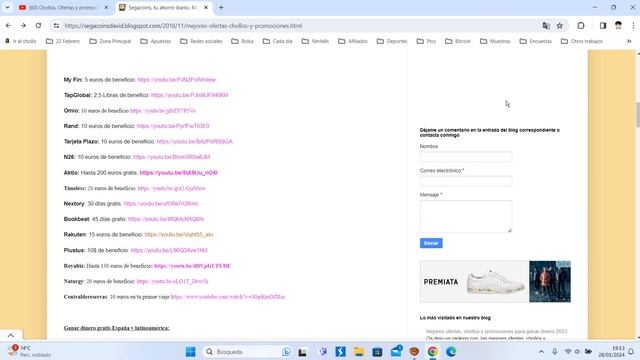Image resolution: width=640 pixels, height=360 pixels.
Task: Open the 'Bolsa' bookmark folder
Action: (242, 41)
